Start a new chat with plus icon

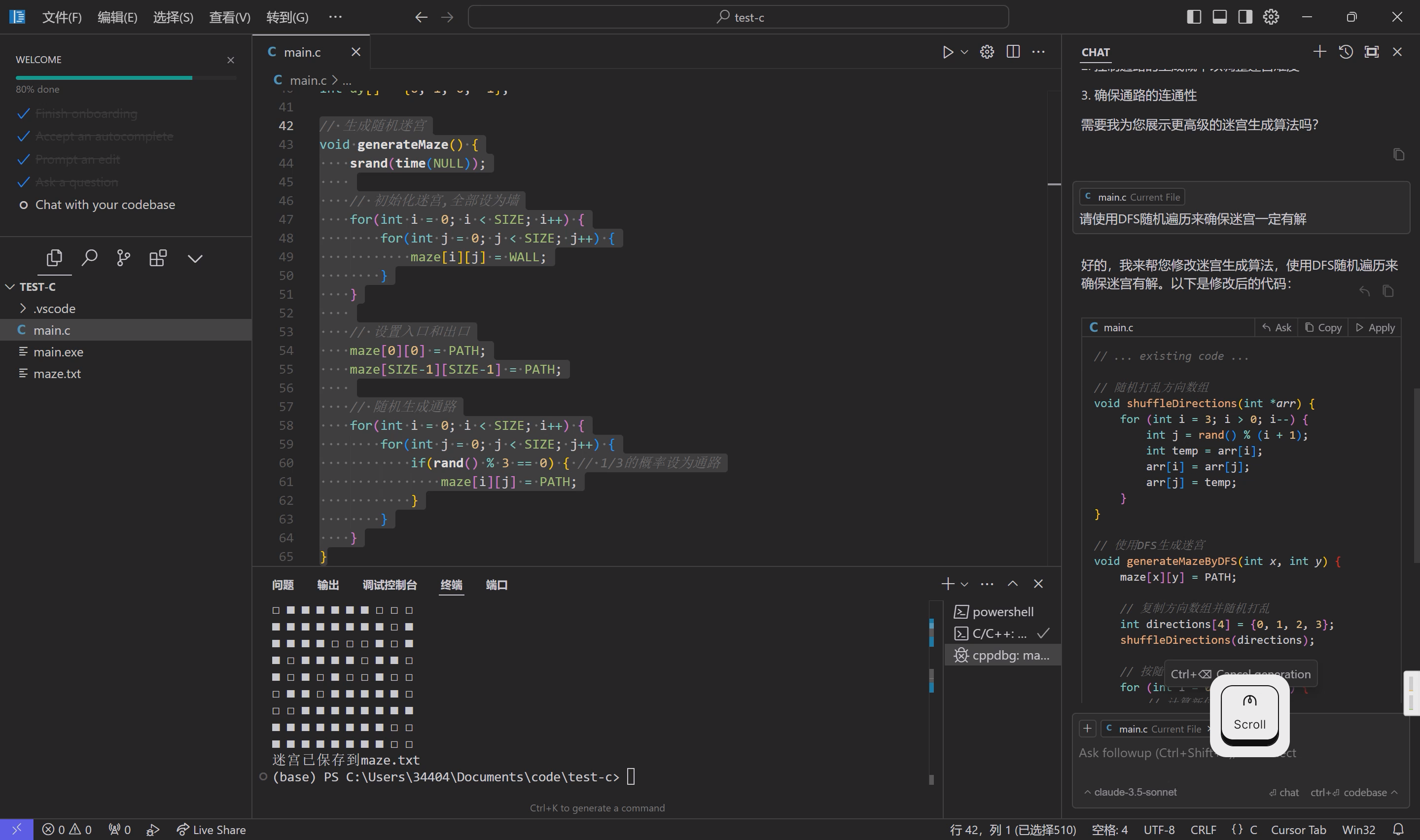[x=1319, y=51]
